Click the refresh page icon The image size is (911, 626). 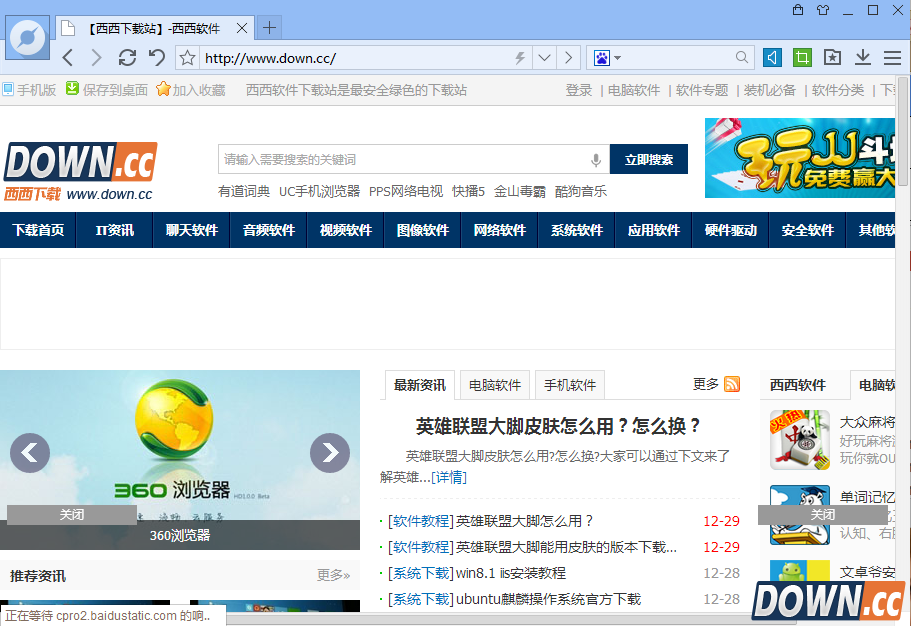(x=128, y=57)
